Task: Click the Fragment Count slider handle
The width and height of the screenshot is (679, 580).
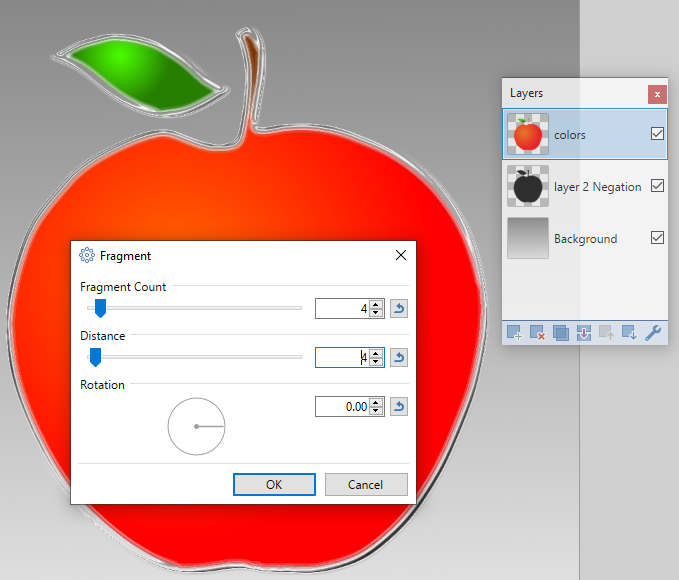Action: pos(100,308)
